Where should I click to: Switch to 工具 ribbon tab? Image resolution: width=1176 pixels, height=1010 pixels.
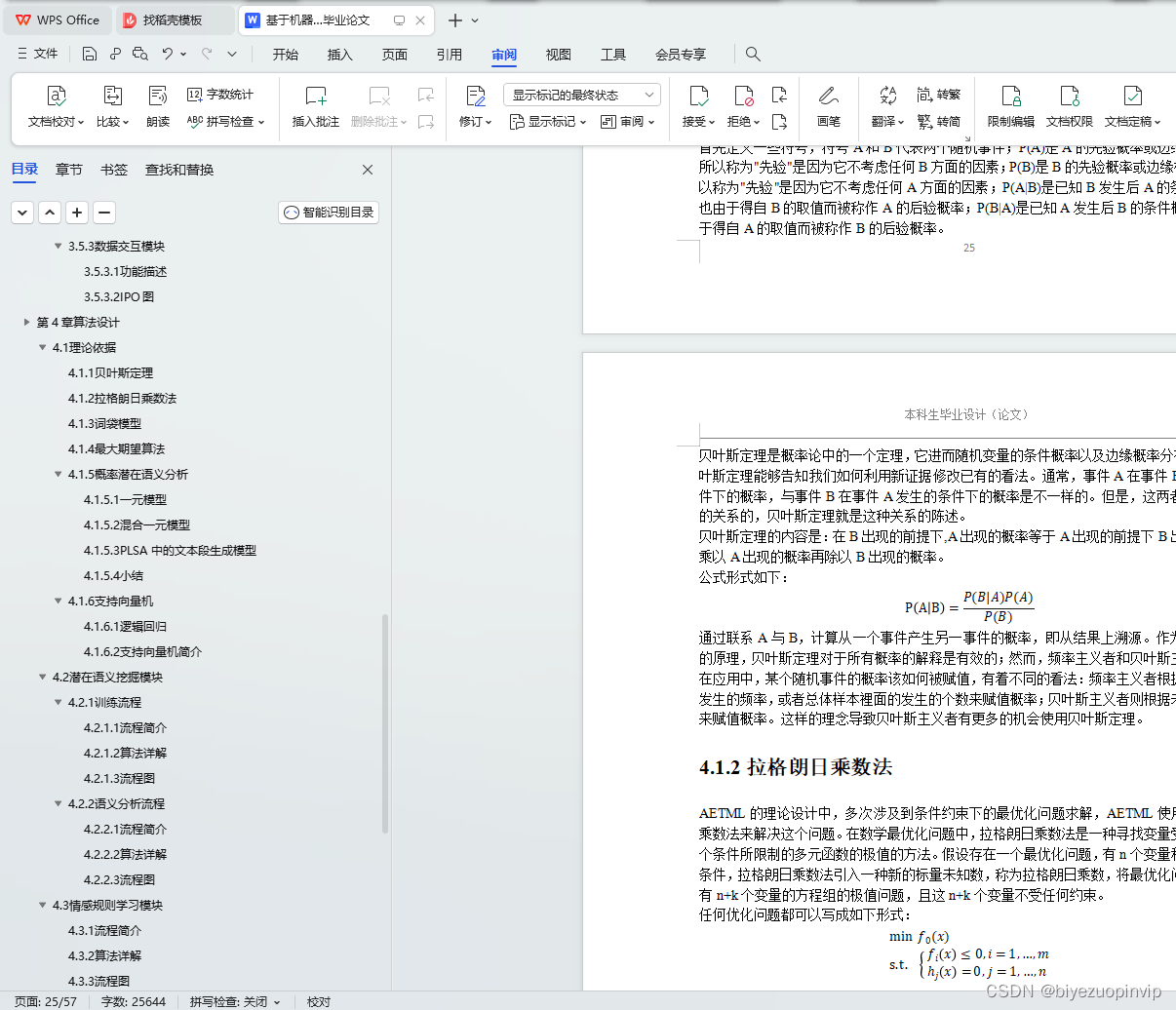[613, 55]
